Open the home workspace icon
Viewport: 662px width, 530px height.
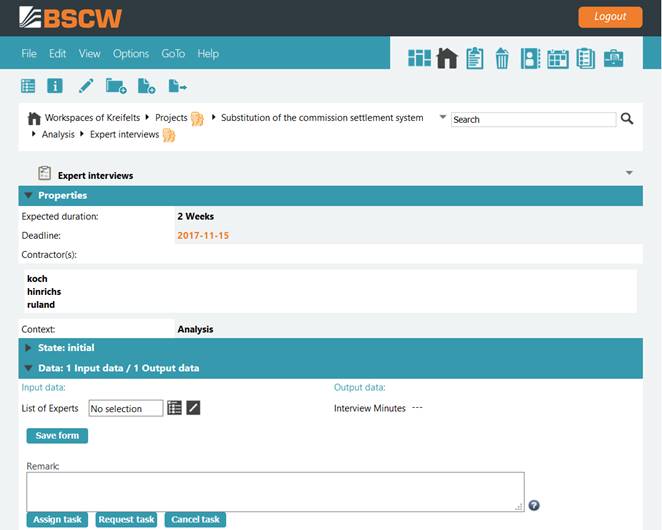click(x=447, y=59)
